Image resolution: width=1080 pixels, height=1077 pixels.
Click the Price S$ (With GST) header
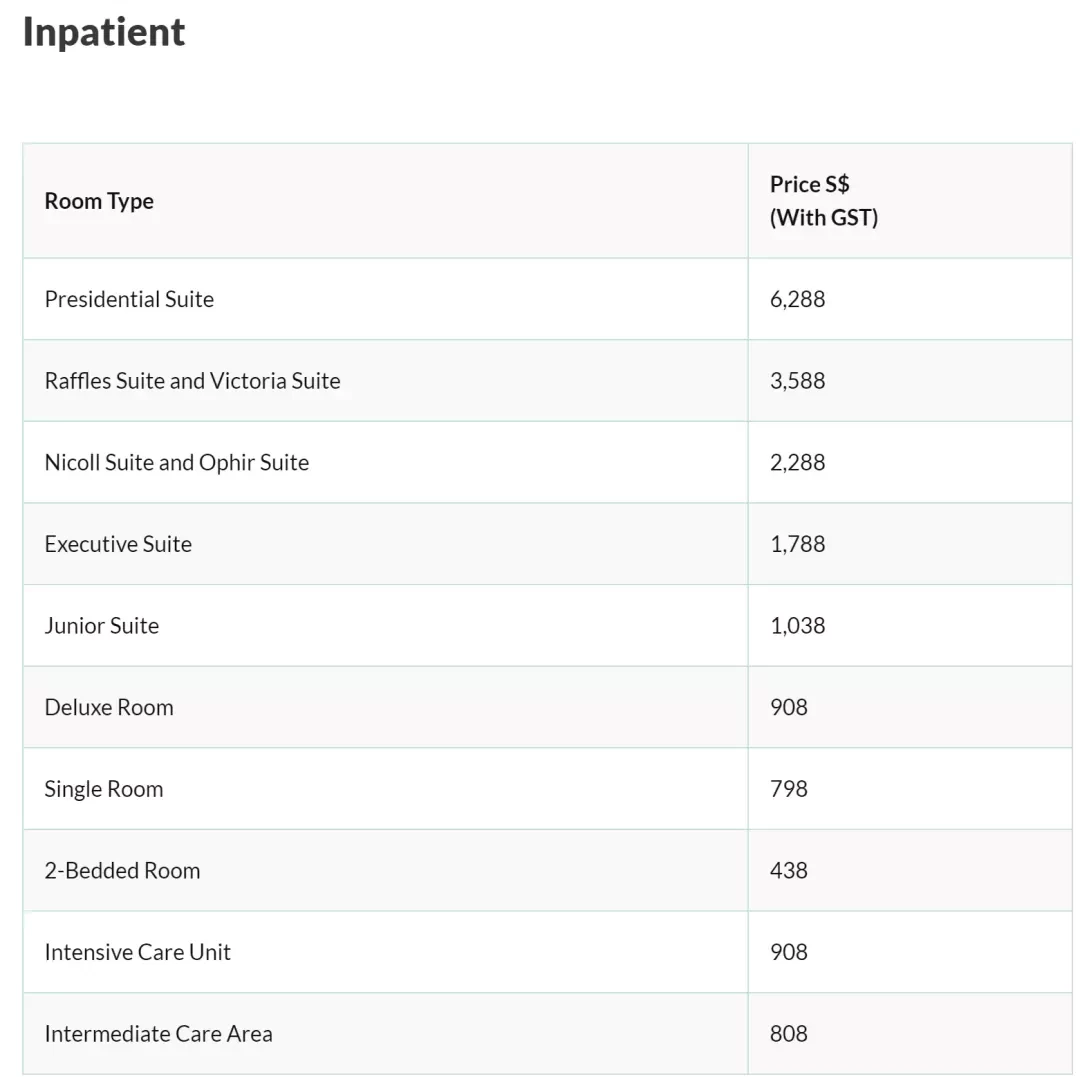(824, 201)
